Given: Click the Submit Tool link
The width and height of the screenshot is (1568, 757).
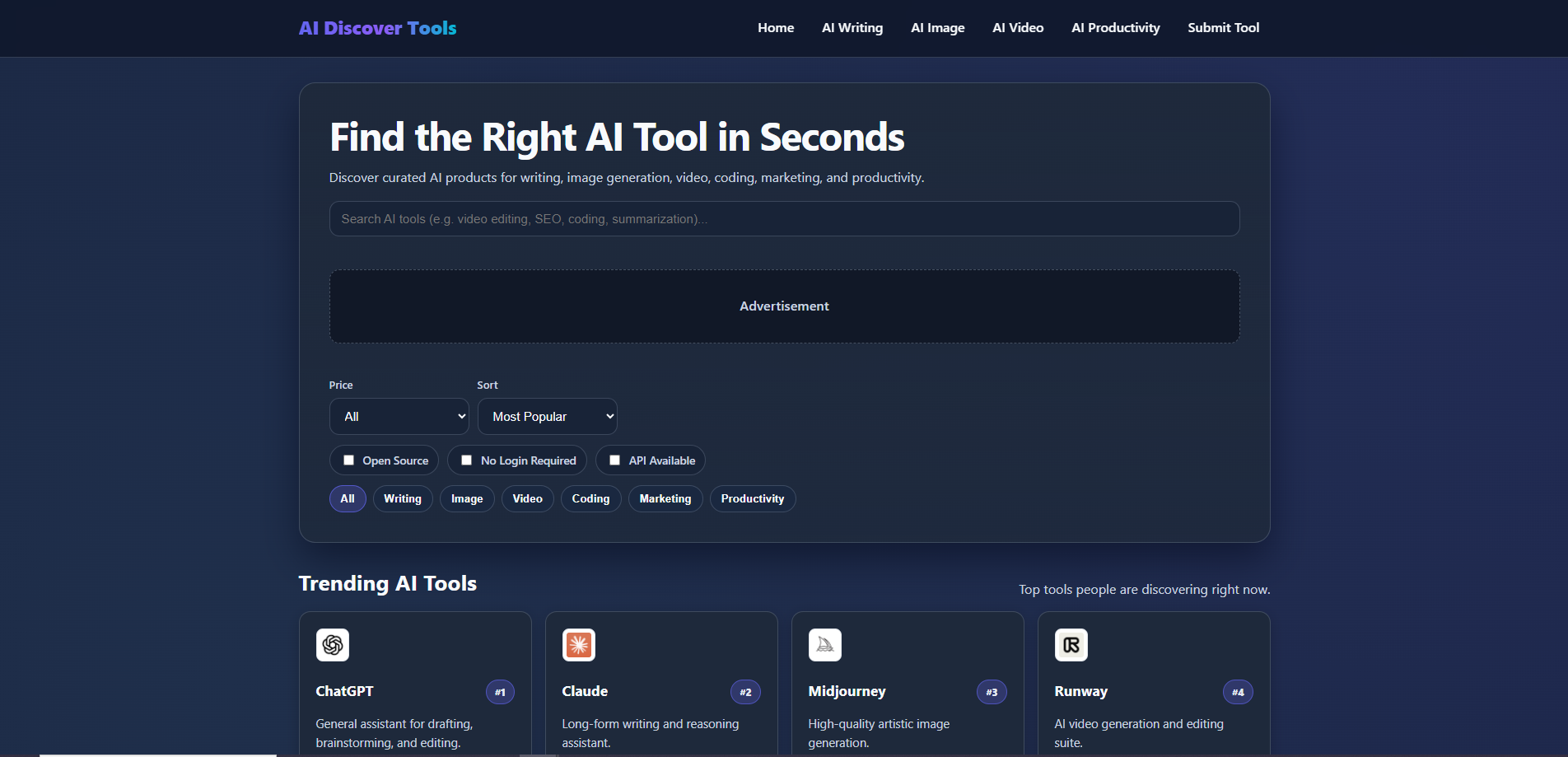Looking at the screenshot, I should (1224, 27).
